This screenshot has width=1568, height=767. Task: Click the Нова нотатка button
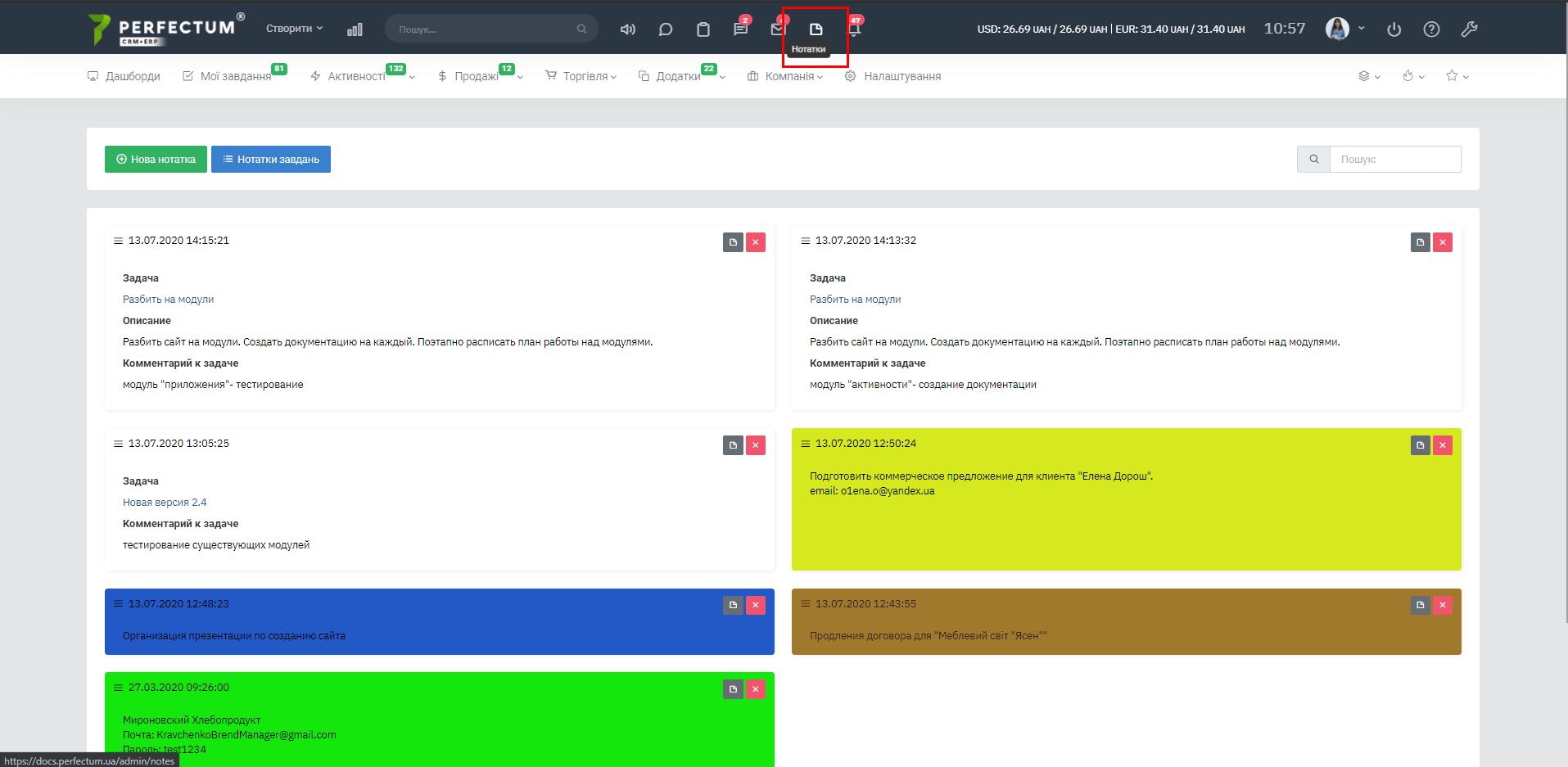pos(156,160)
